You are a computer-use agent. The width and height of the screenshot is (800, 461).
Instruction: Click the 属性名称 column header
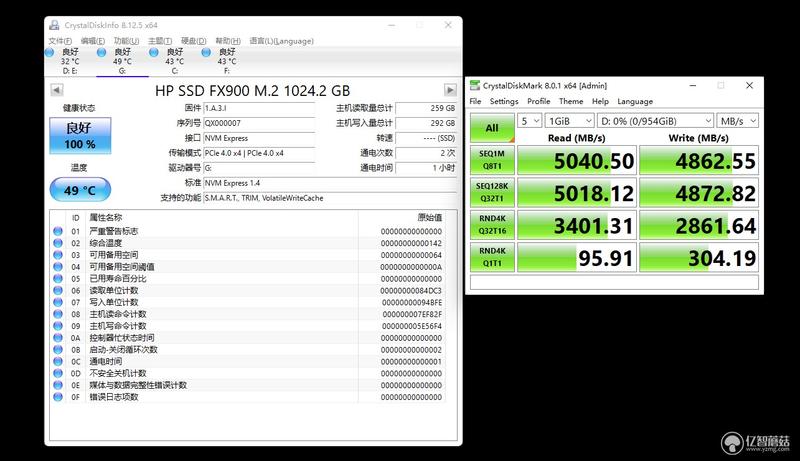tap(106, 218)
